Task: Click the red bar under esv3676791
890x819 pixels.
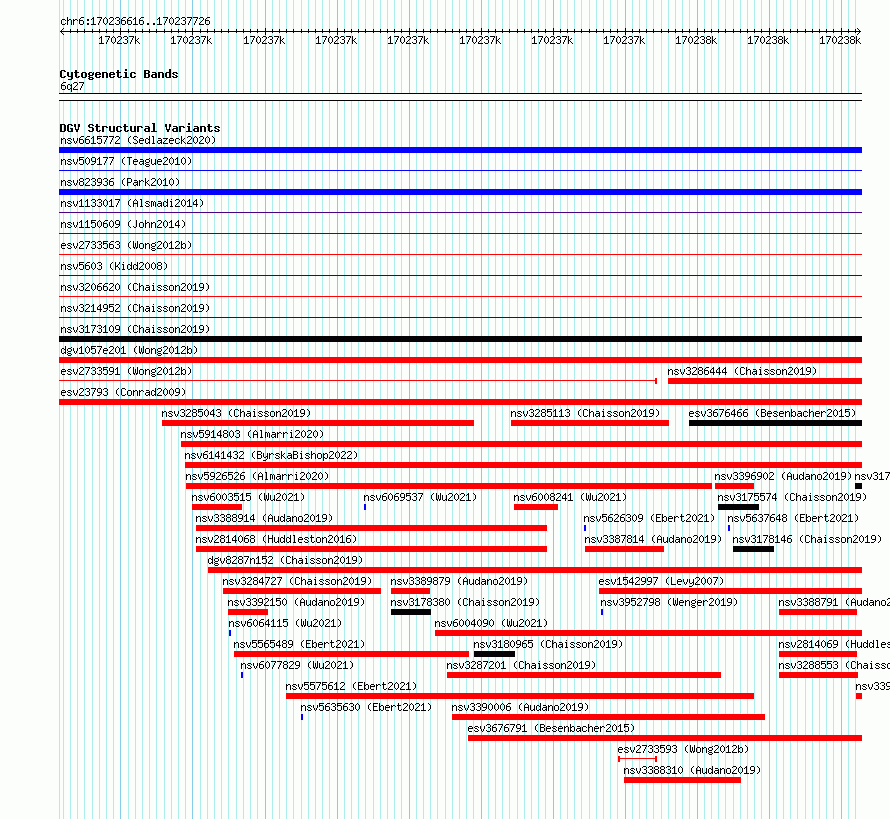Action: point(665,738)
